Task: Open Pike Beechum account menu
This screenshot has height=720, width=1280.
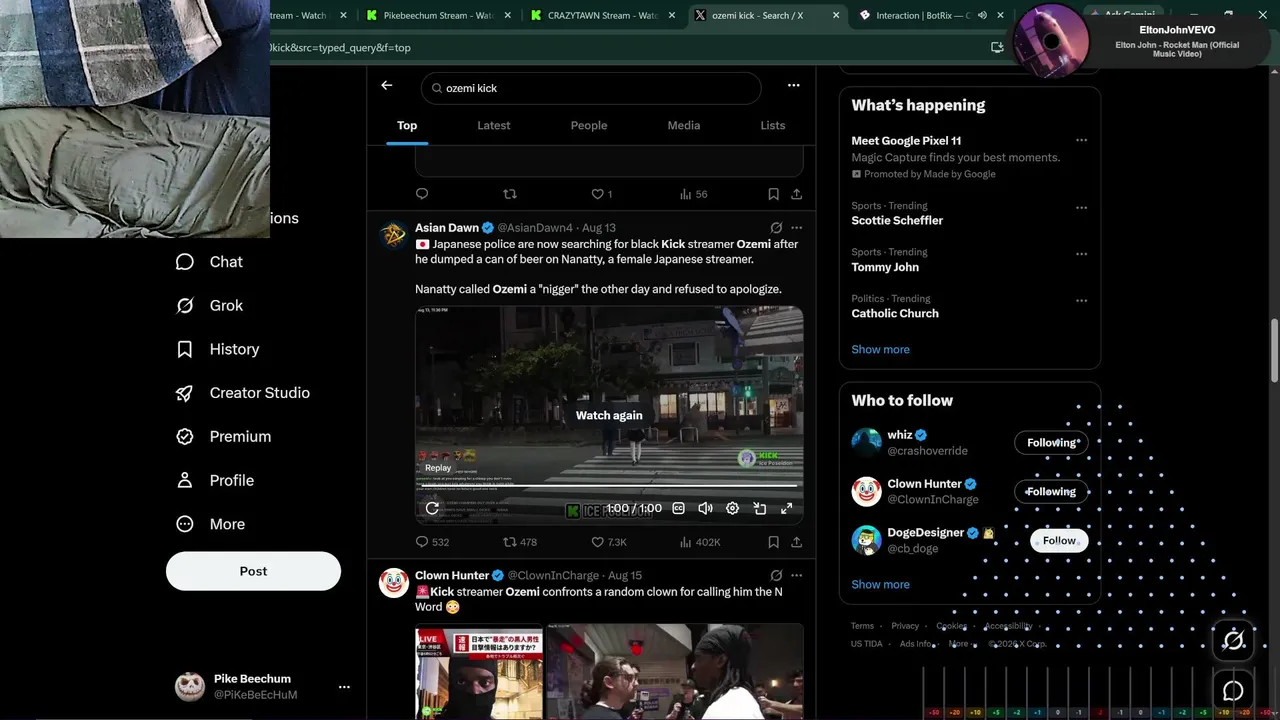Action: (344, 687)
